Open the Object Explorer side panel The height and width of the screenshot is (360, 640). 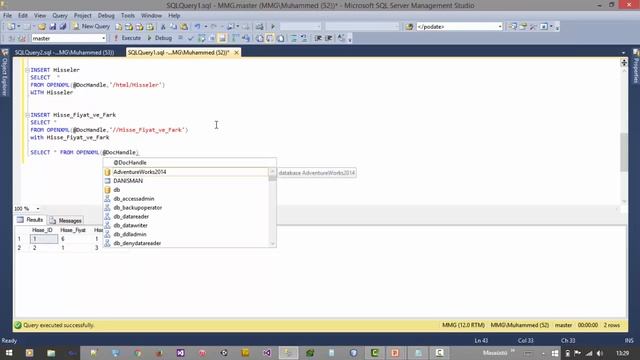coord(5,73)
